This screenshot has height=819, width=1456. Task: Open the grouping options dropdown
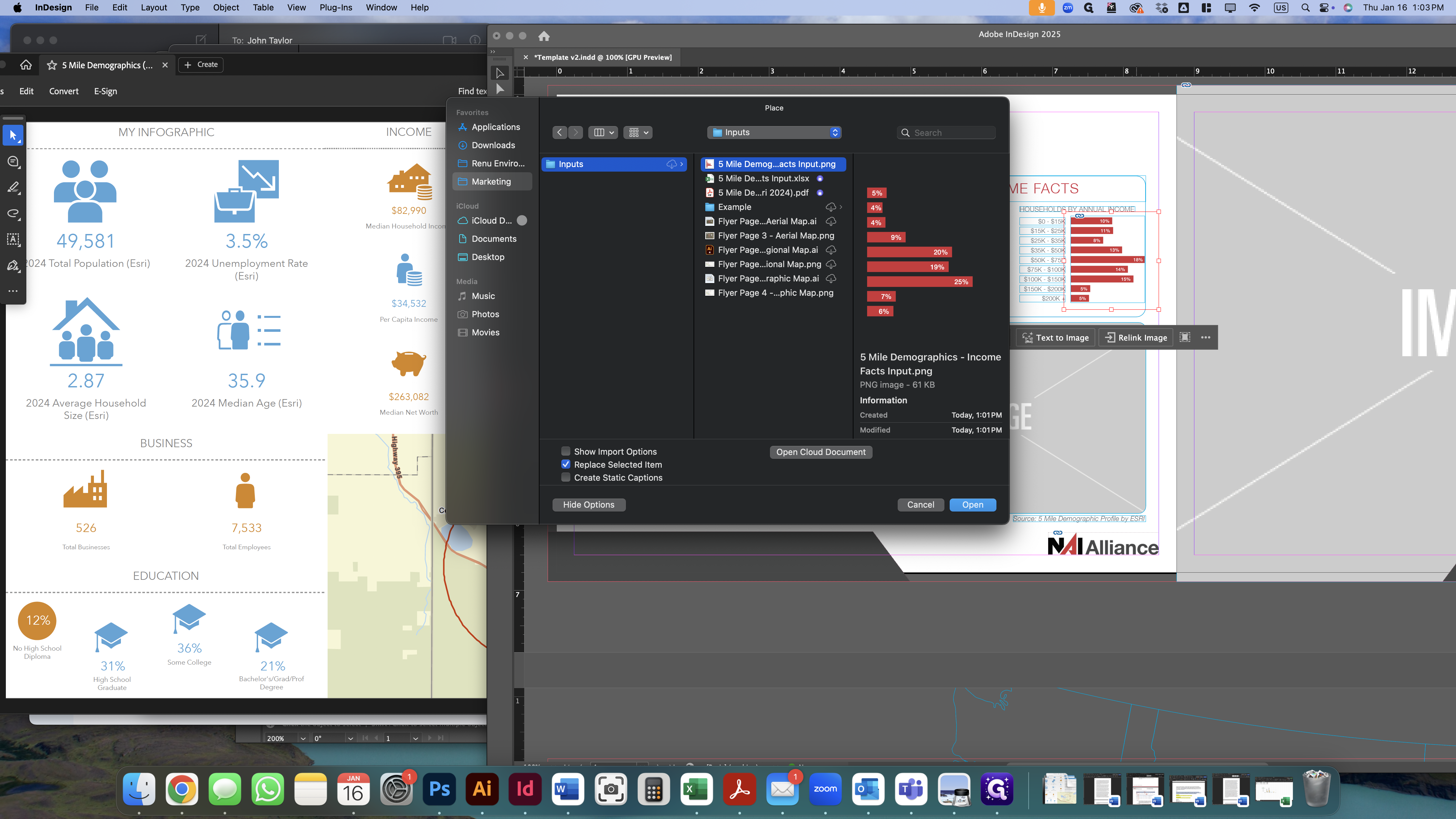click(638, 132)
